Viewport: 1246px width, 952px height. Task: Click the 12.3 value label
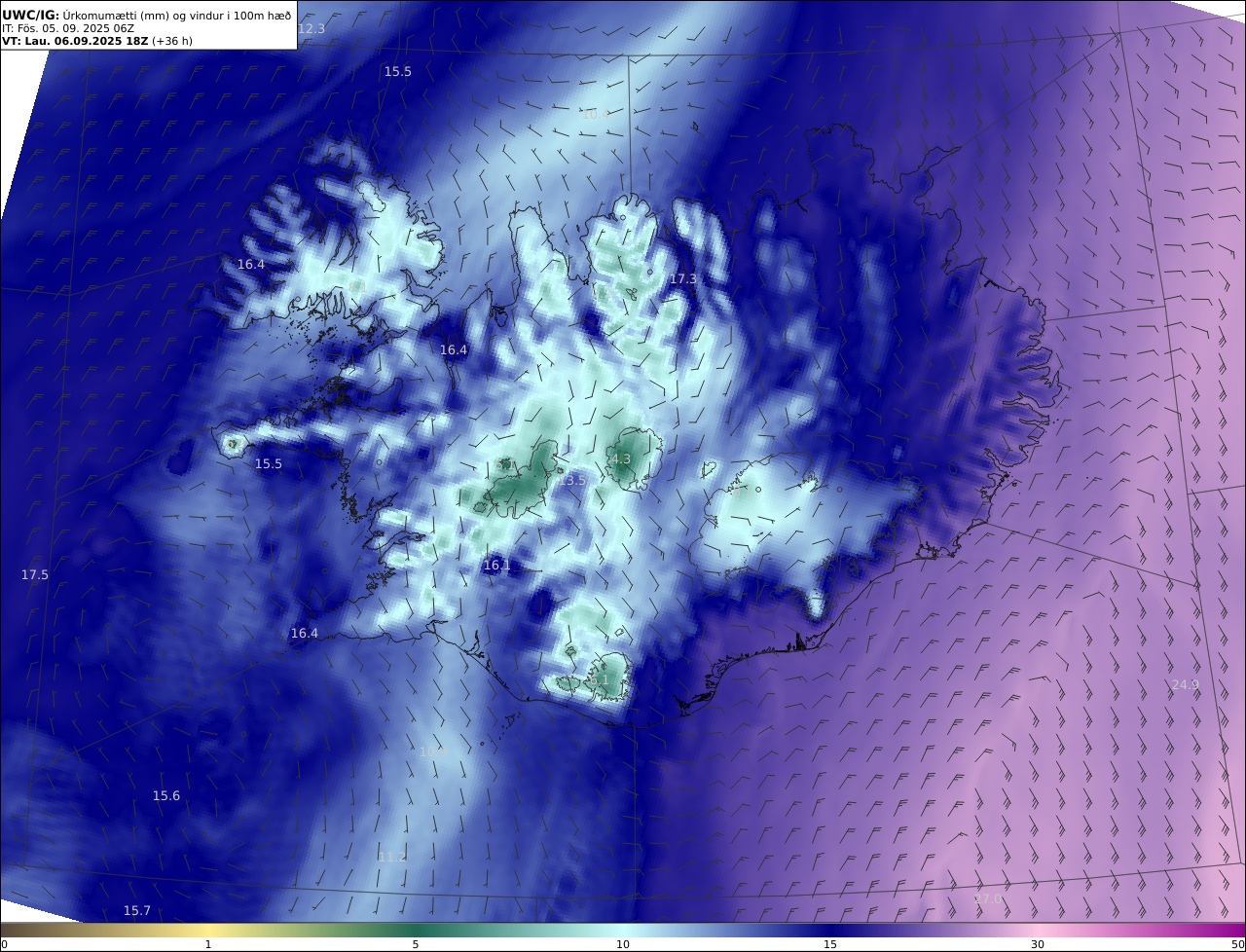coord(311,29)
